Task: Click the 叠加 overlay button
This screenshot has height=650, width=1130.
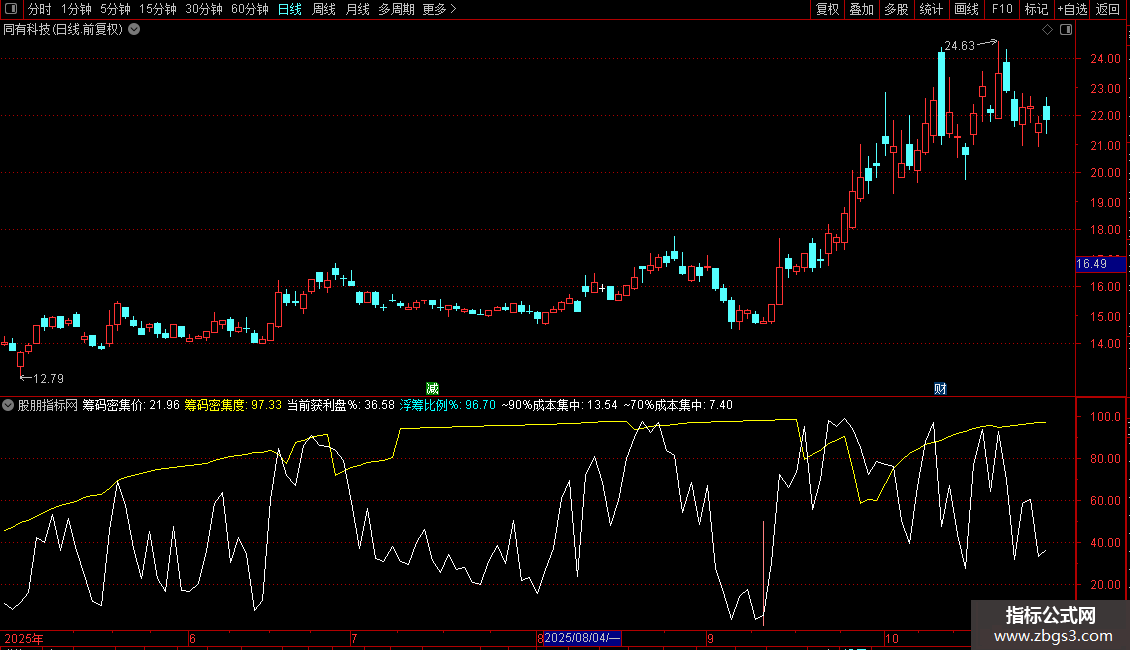Action: pyautogui.click(x=862, y=9)
